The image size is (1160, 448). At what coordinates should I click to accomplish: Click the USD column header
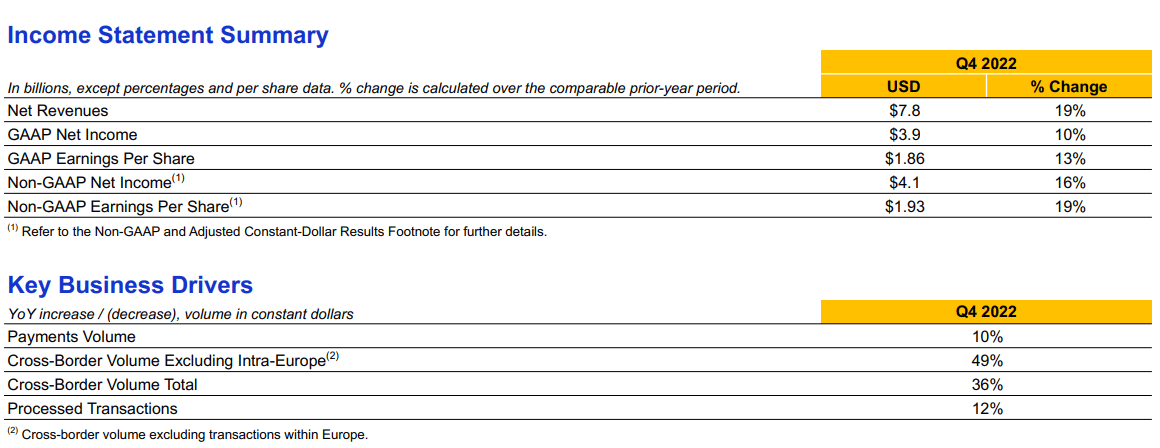click(903, 87)
